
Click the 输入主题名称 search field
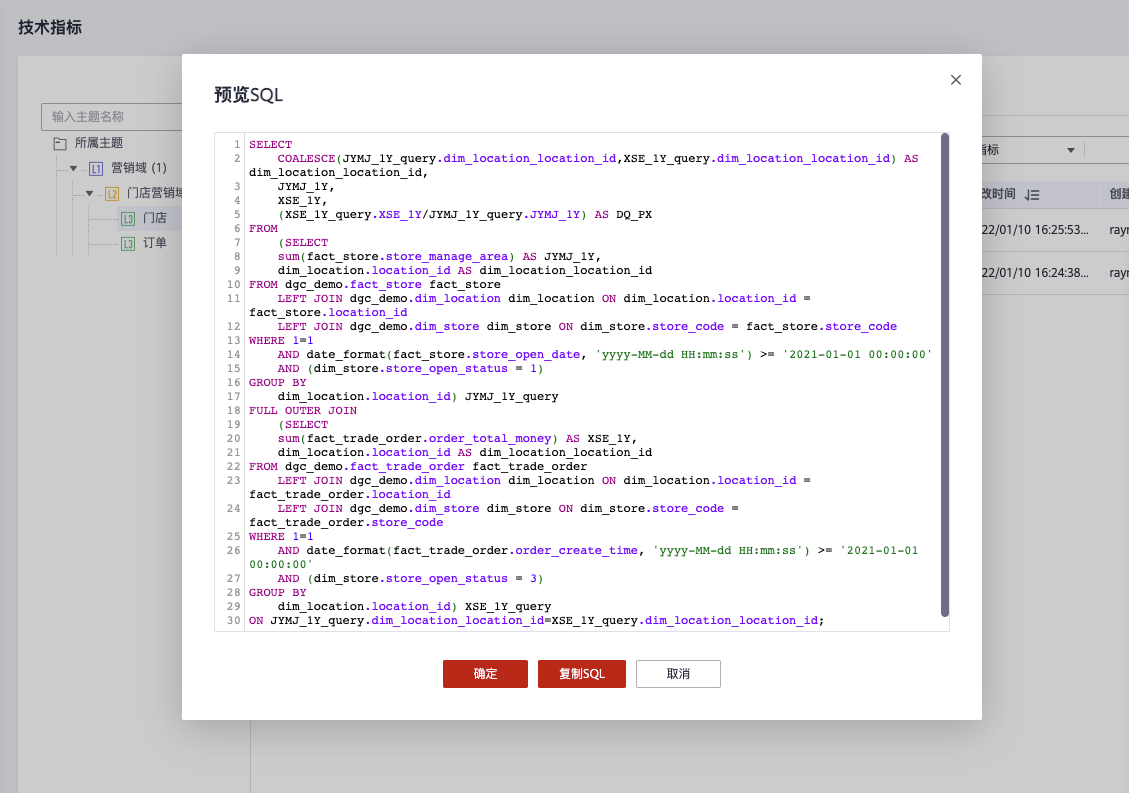[x=112, y=117]
